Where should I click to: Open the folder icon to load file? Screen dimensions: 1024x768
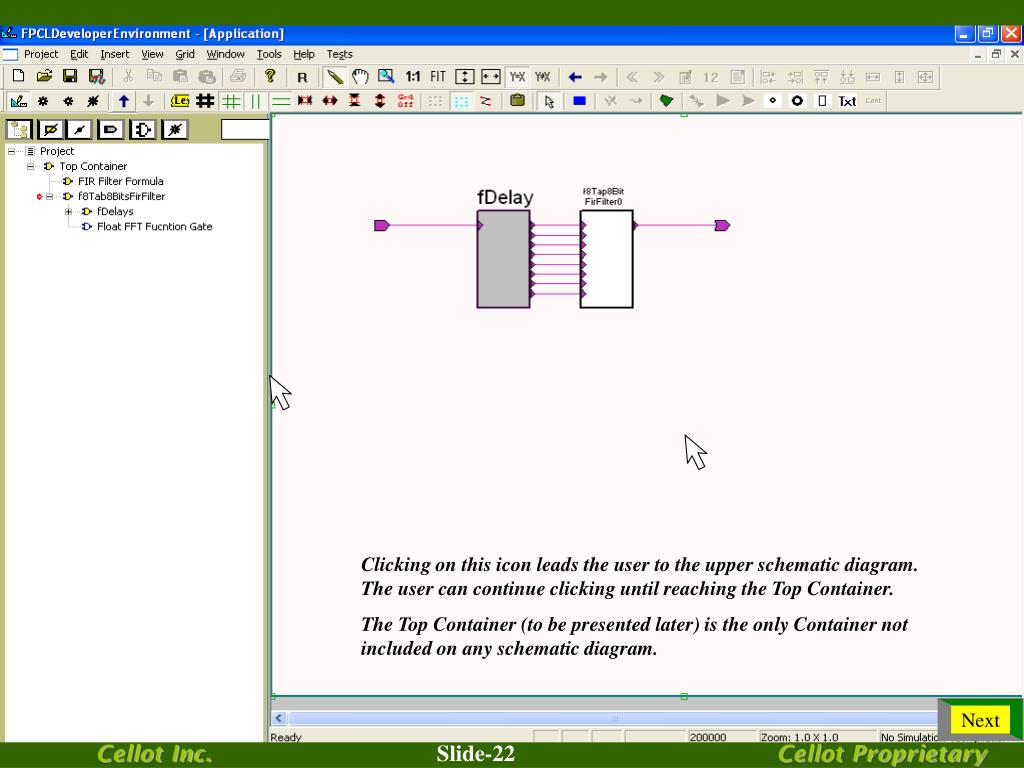click(45, 77)
